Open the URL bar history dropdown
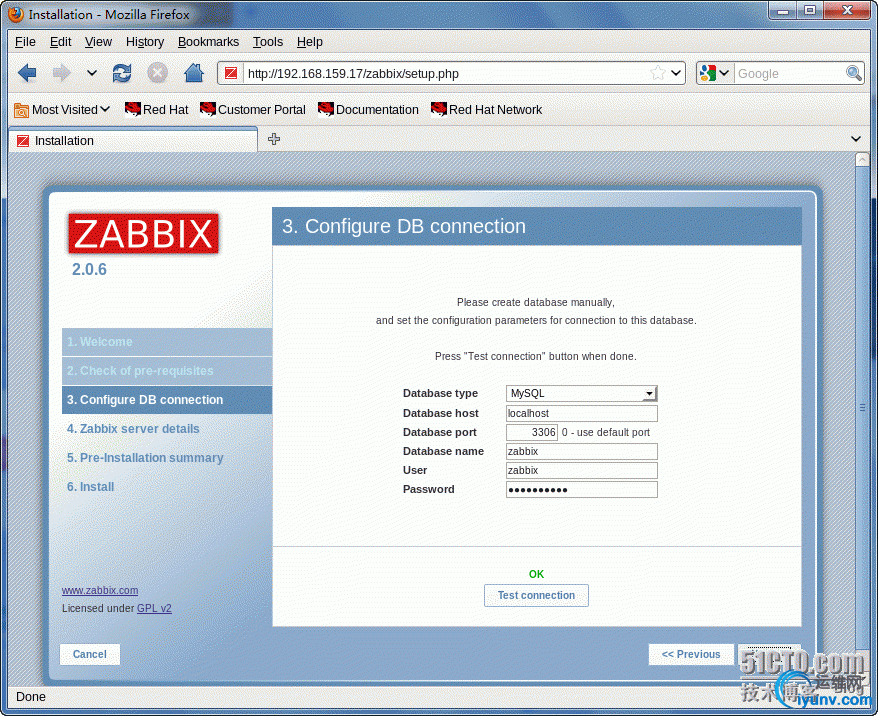 point(676,73)
